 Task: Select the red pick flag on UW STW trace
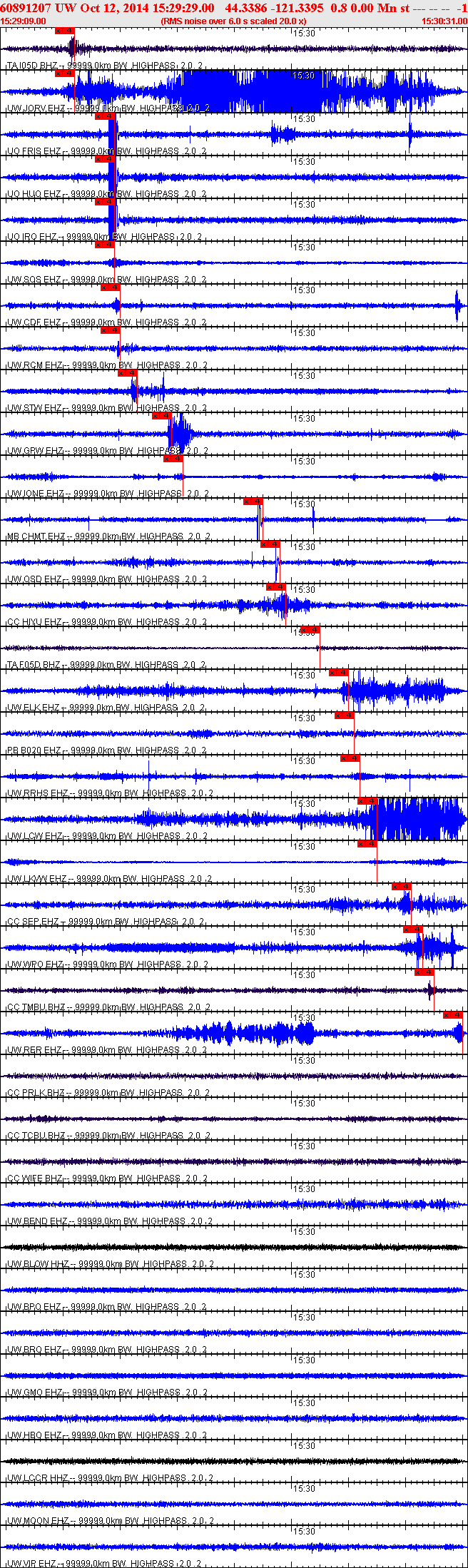click(127, 373)
